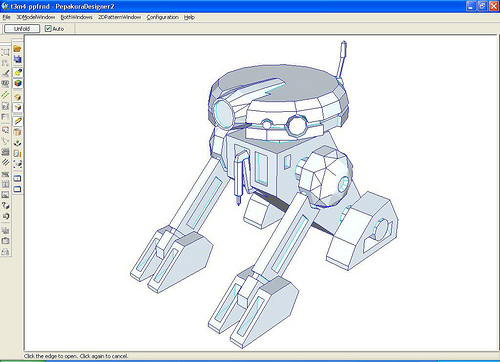
Task: Open the 2DPatternWindow menu
Action: pos(119,17)
